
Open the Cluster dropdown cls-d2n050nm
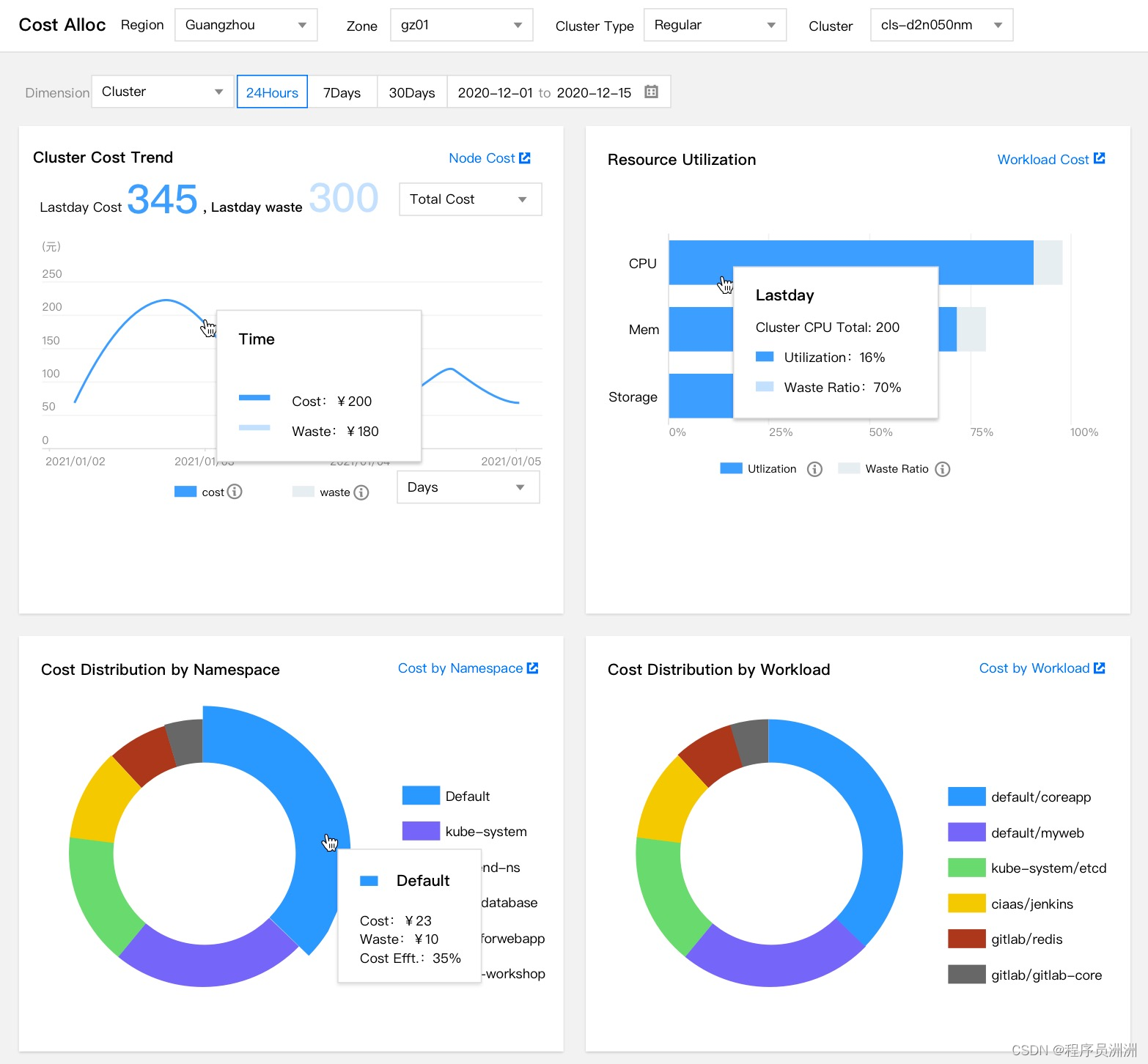[941, 25]
